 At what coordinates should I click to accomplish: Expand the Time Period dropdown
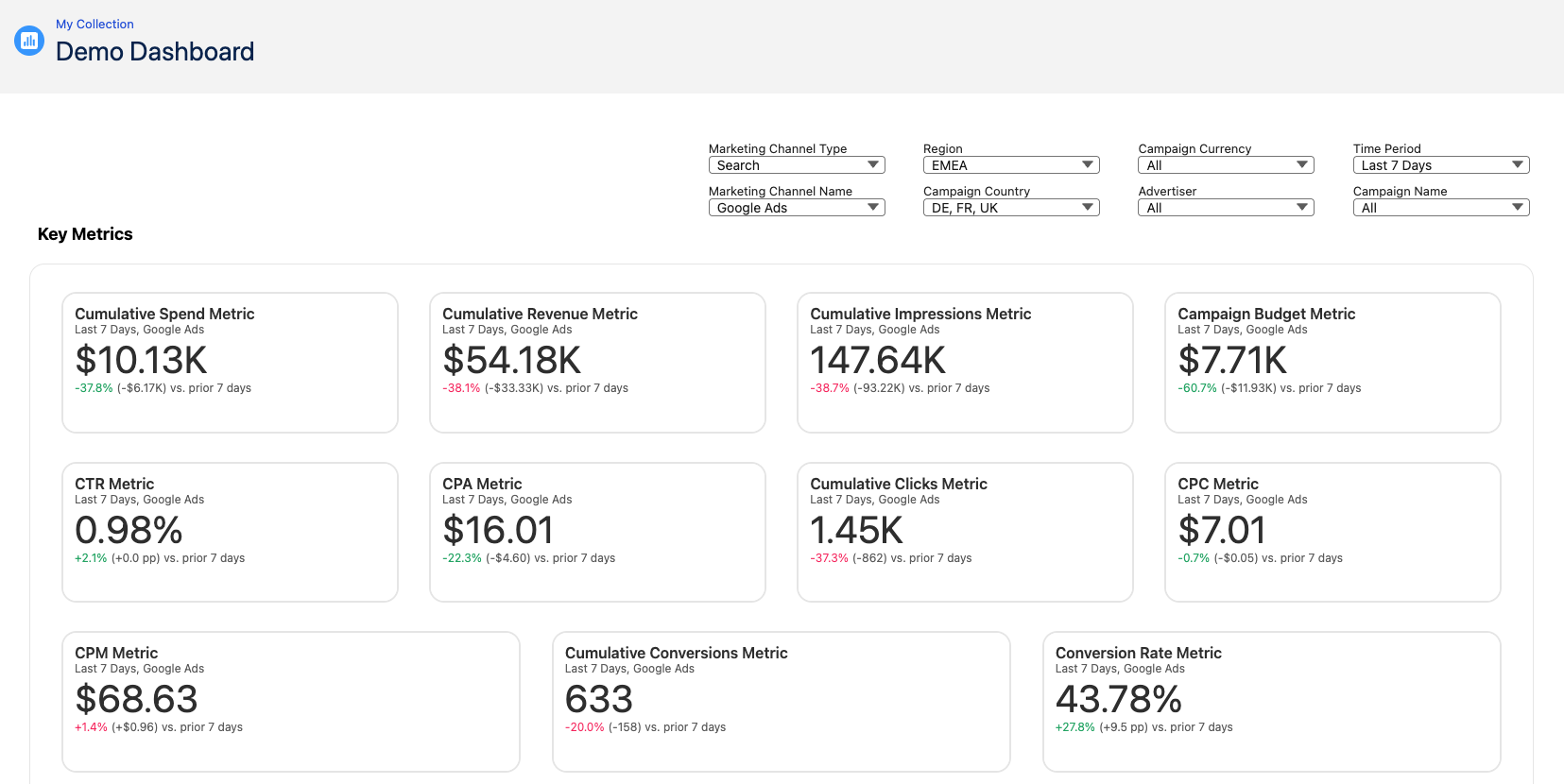[x=1440, y=165]
